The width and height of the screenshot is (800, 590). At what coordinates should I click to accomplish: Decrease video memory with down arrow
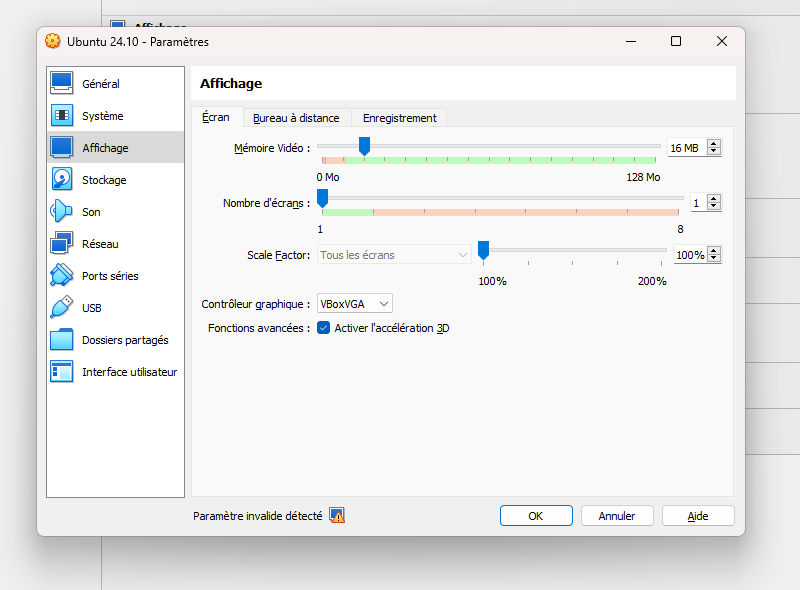coord(714,151)
